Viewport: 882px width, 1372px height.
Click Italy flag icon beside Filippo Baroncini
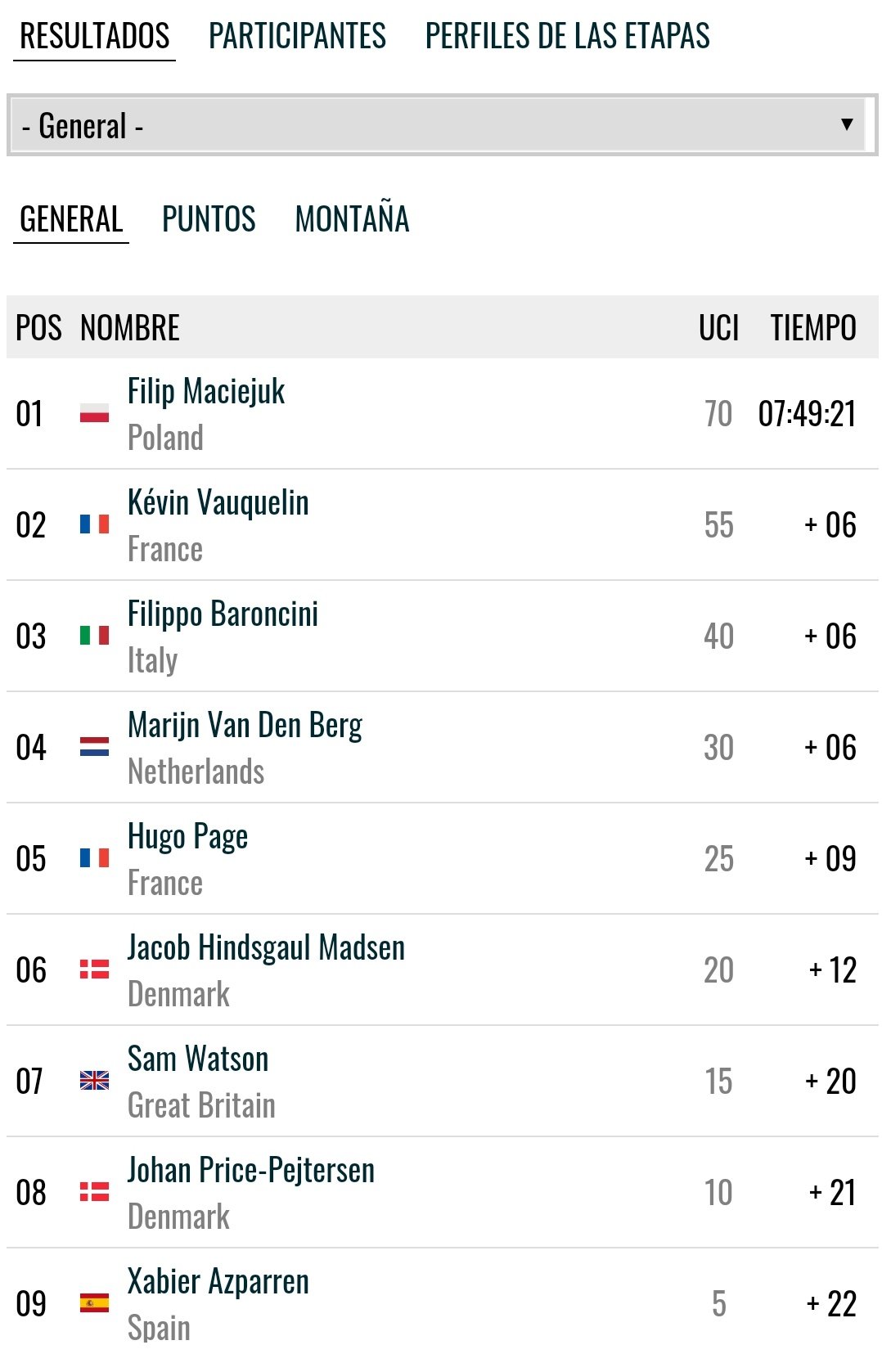point(94,636)
